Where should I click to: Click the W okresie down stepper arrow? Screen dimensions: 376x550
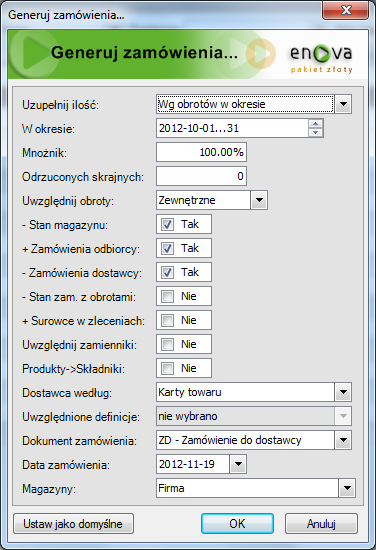(316, 132)
